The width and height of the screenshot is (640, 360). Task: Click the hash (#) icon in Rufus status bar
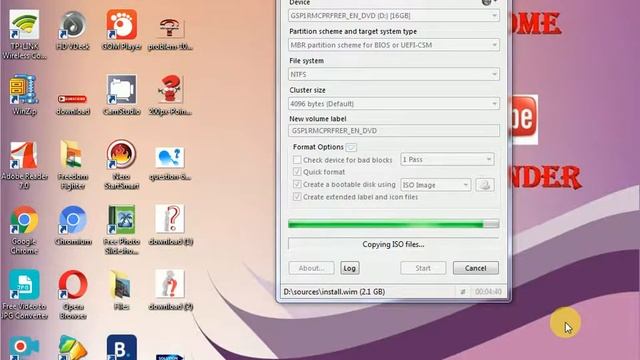pos(463,292)
